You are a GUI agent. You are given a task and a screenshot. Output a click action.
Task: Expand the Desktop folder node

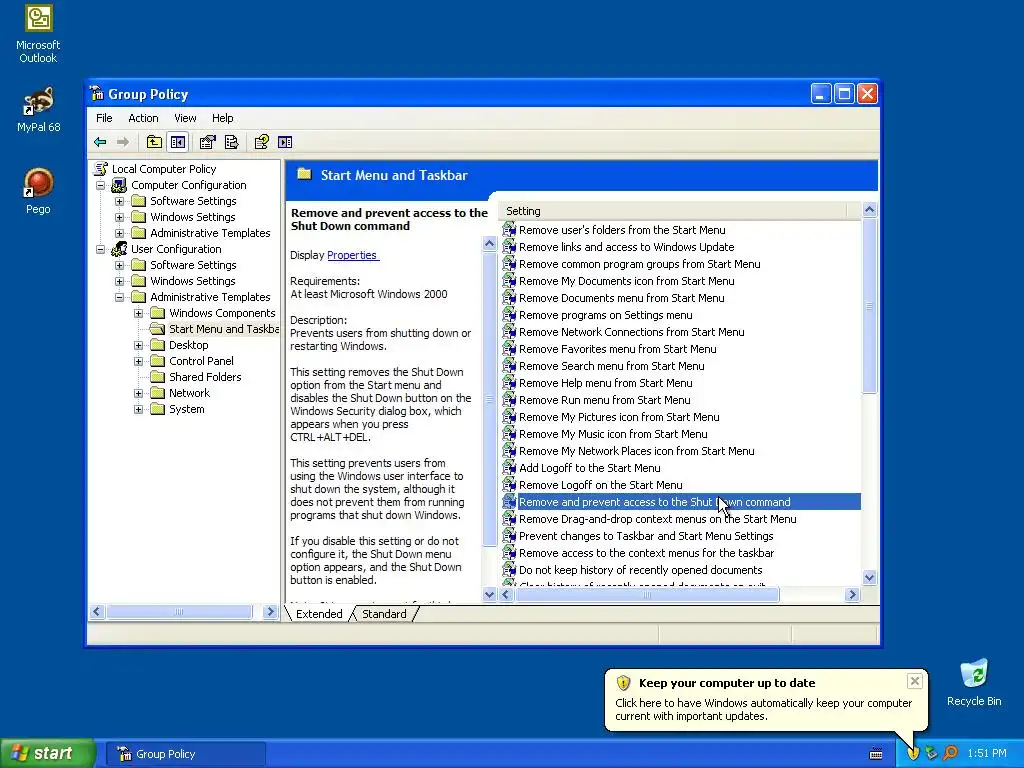point(138,345)
